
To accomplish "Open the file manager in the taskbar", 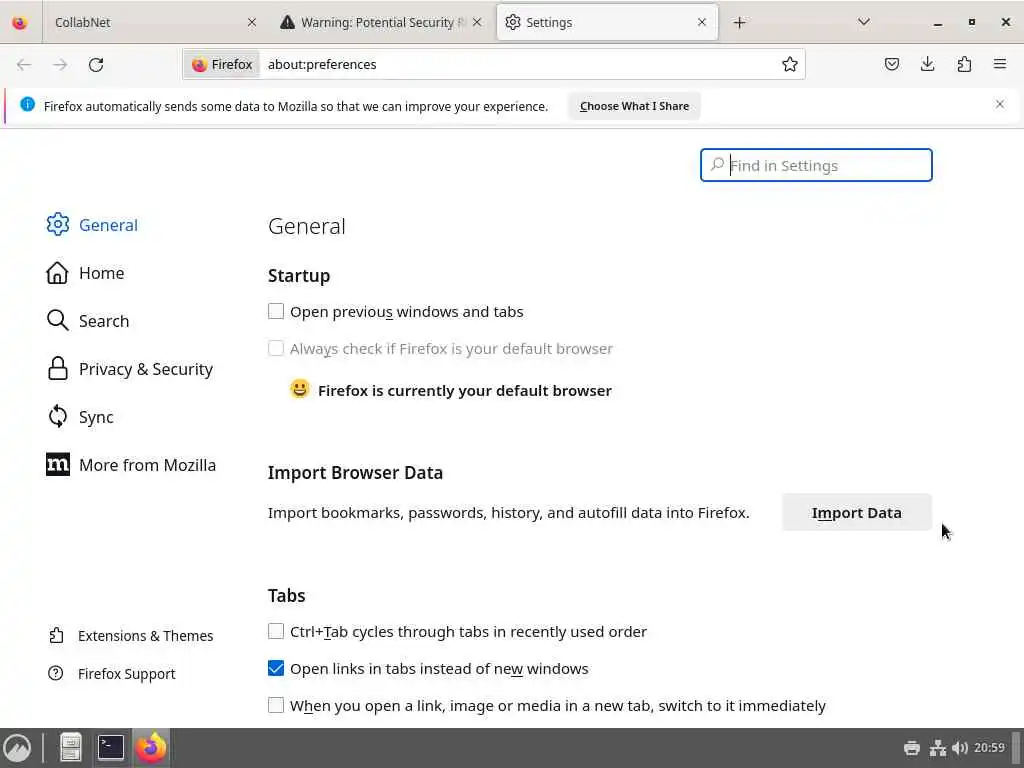I will click(71, 747).
